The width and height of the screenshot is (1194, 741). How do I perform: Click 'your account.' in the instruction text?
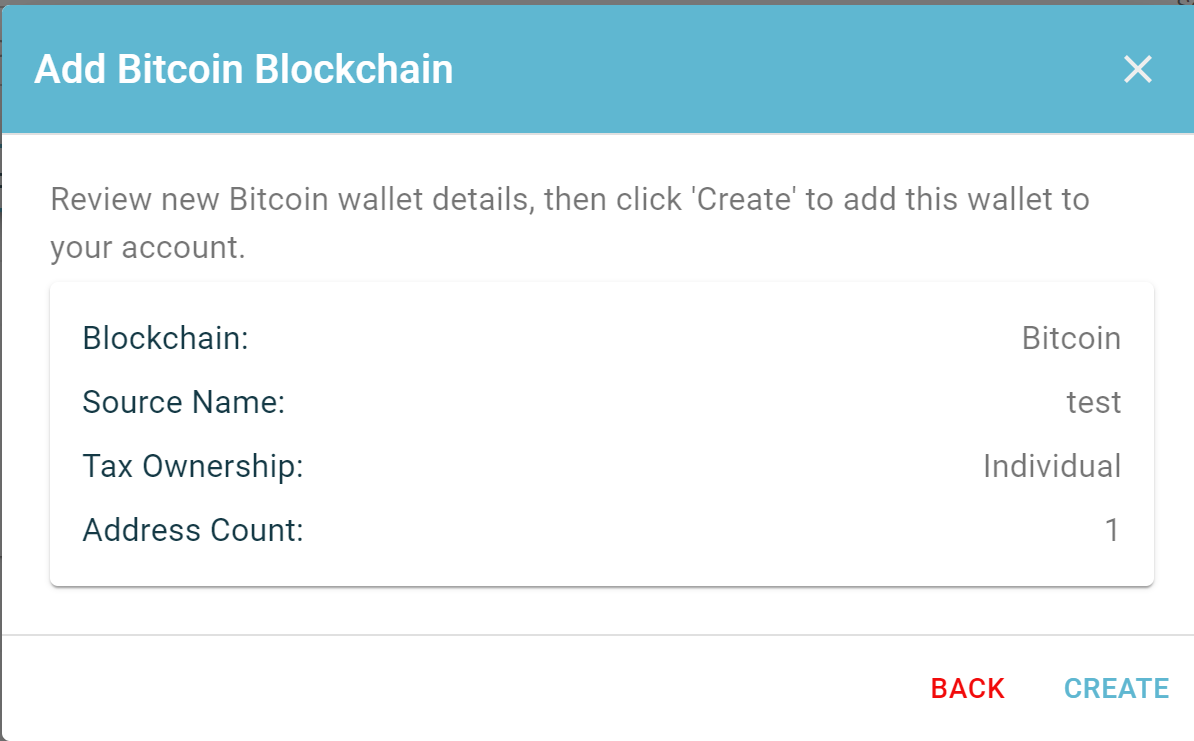tap(148, 247)
